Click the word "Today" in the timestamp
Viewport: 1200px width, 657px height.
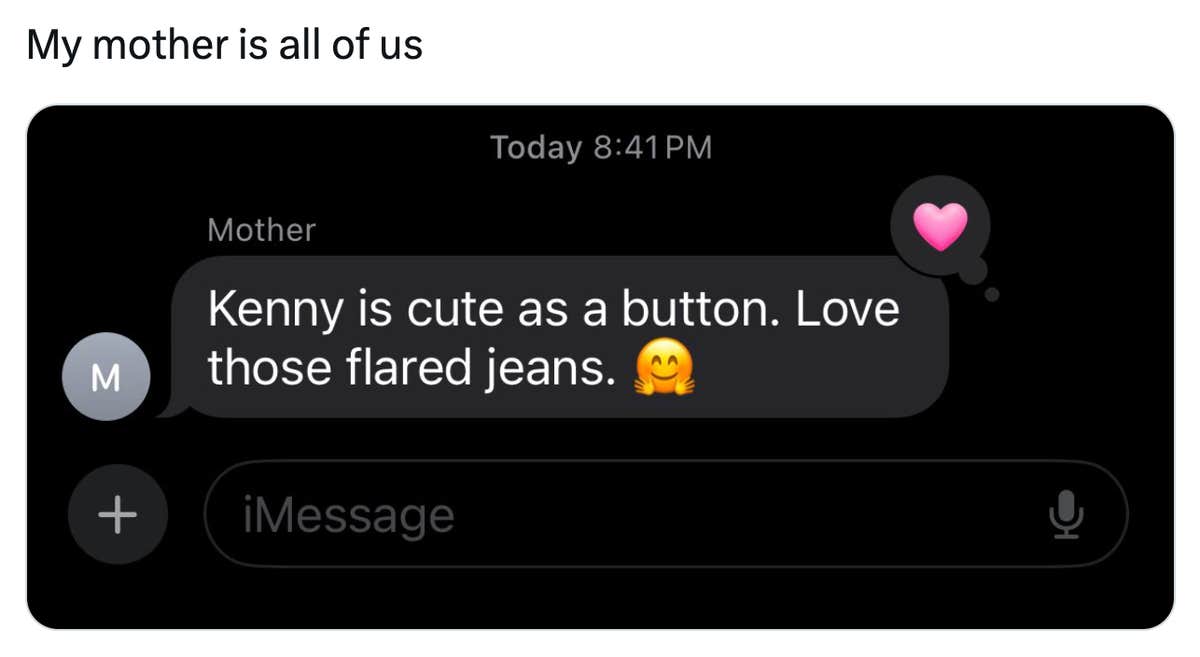pos(536,148)
